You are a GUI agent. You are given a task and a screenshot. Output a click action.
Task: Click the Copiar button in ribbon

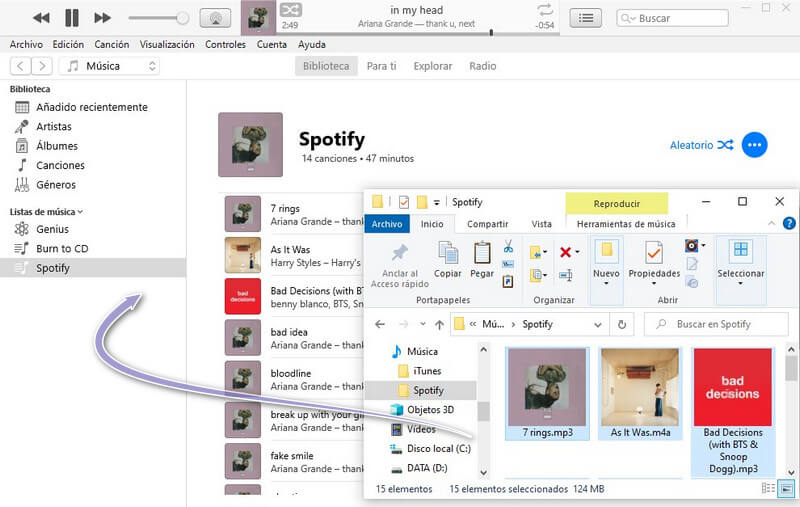click(x=448, y=260)
